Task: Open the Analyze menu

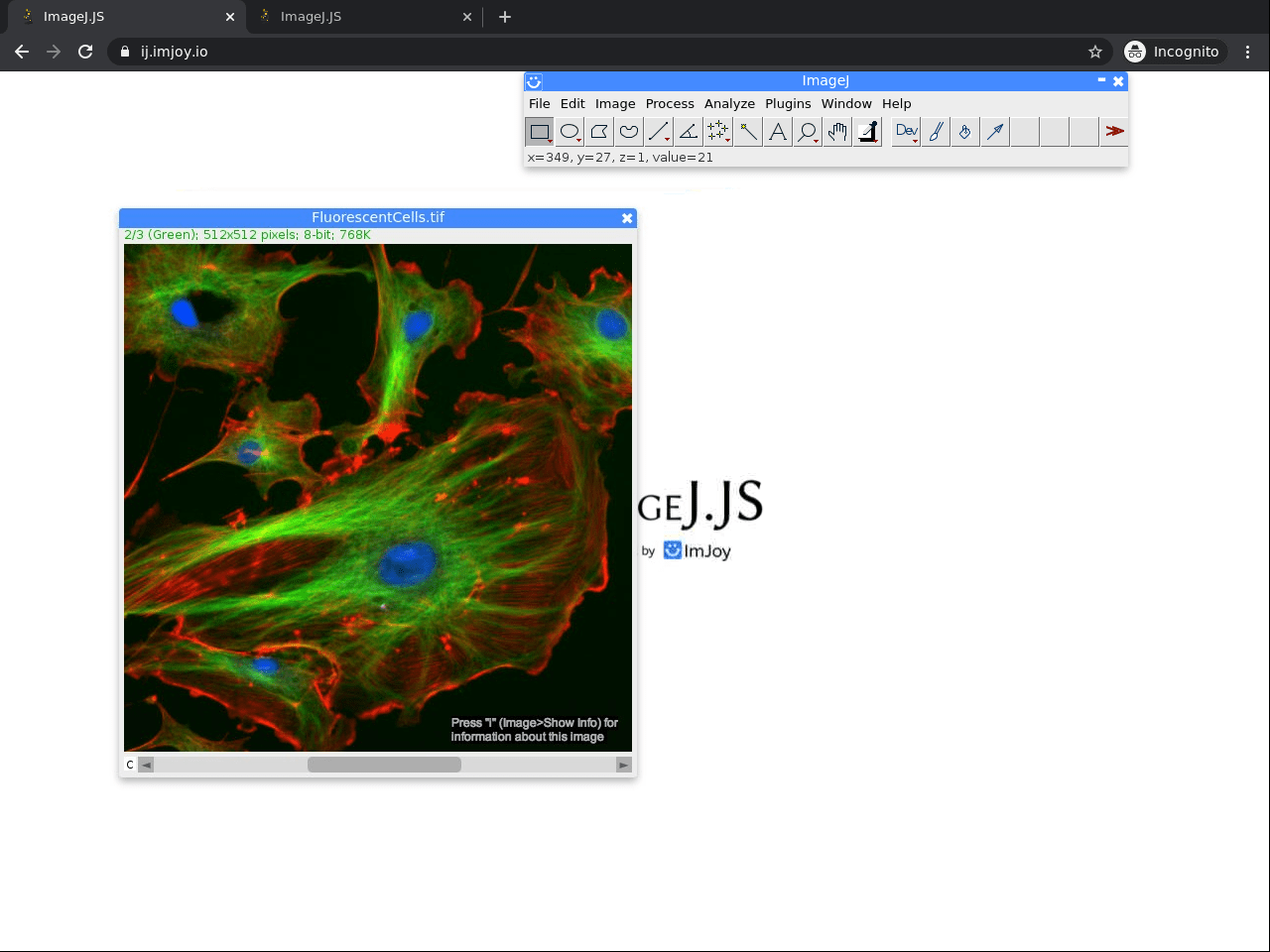Action: (x=729, y=103)
